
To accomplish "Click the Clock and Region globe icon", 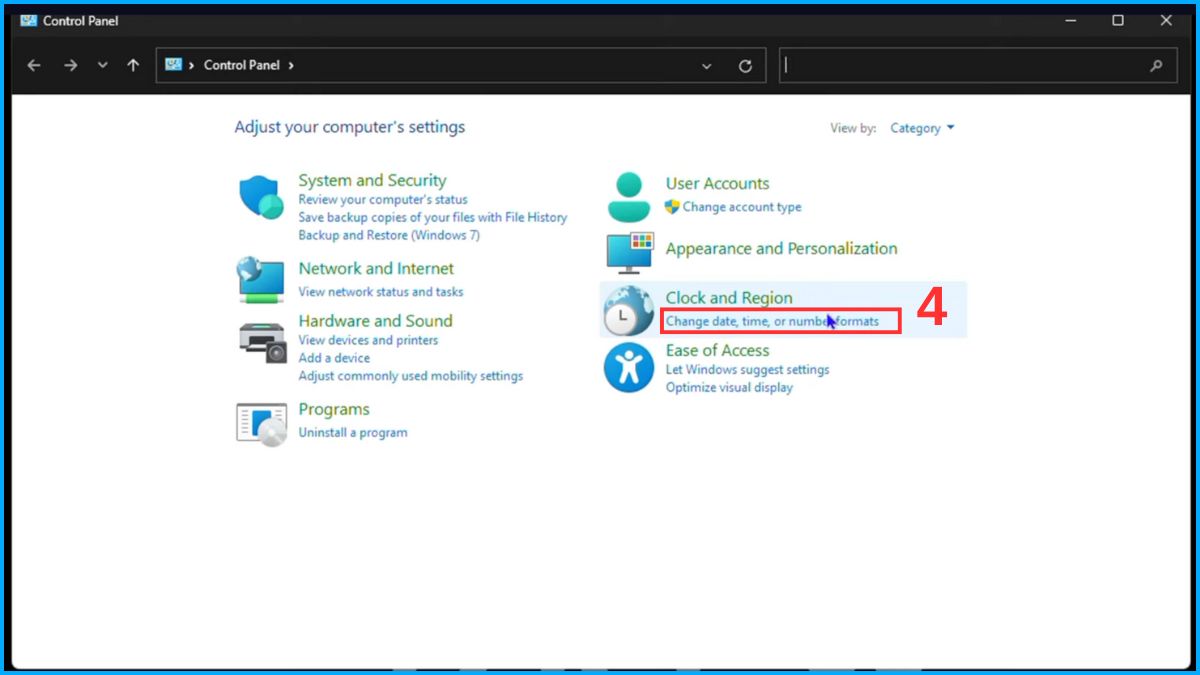I will pos(629,310).
